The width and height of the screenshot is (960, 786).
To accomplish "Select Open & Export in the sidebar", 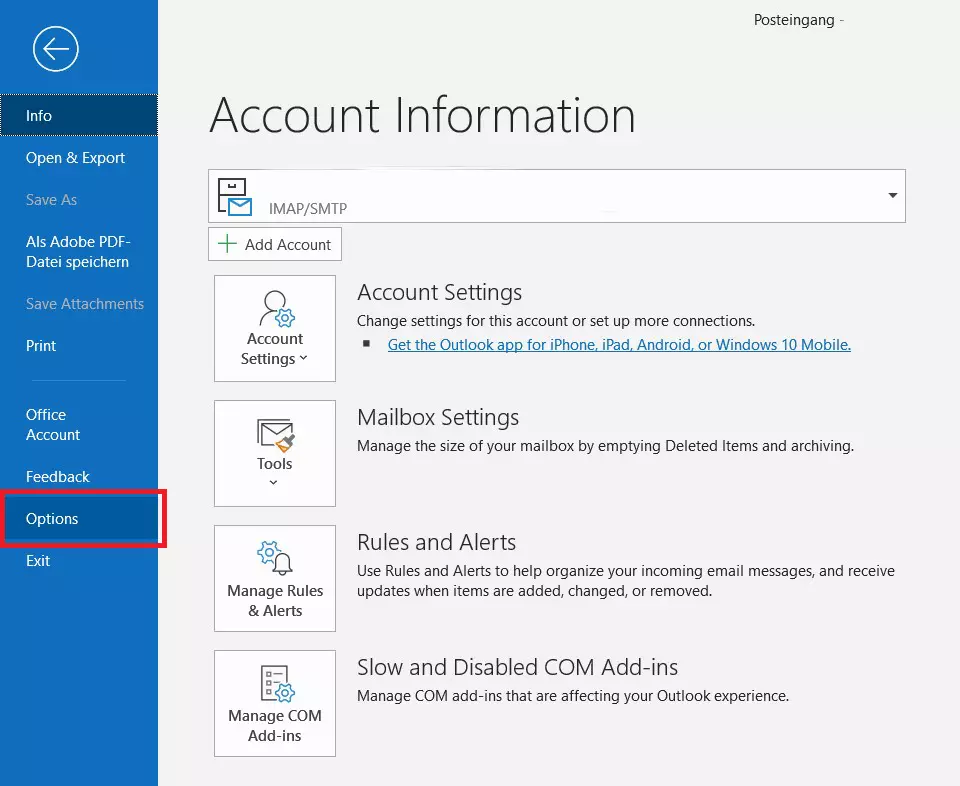I will (75, 157).
